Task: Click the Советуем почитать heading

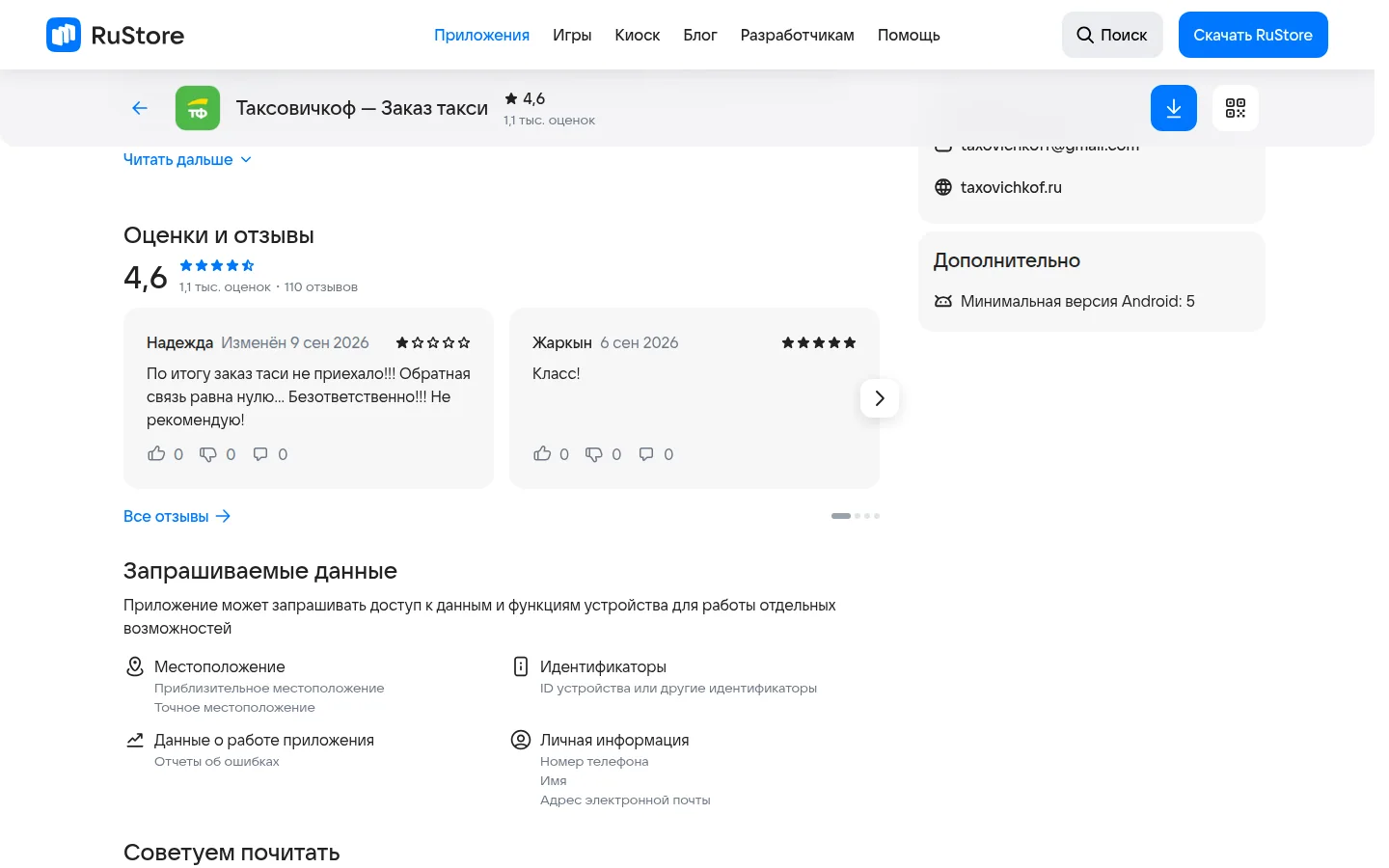Action: [231, 853]
